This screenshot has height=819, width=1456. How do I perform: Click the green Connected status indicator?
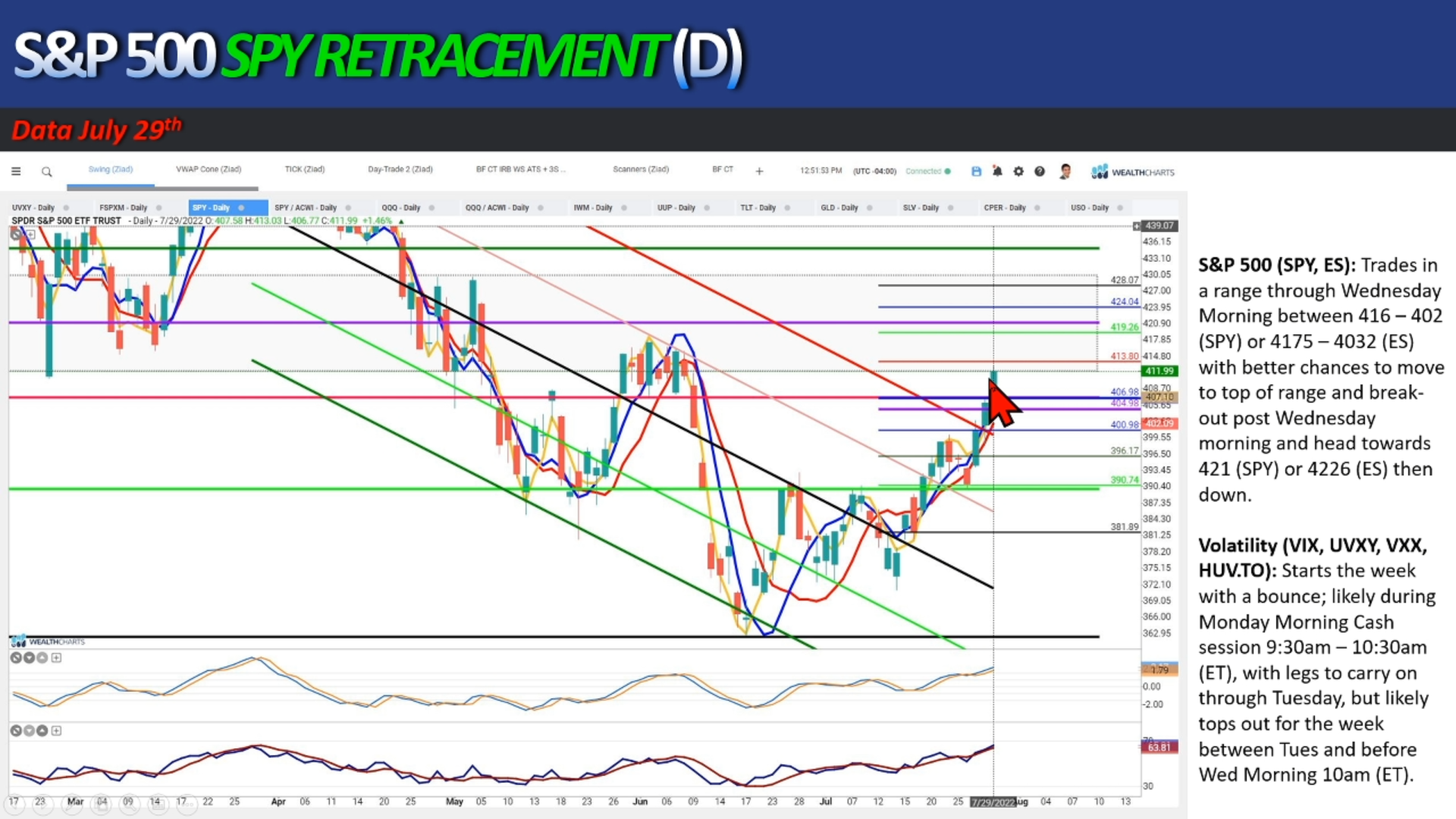click(x=928, y=171)
